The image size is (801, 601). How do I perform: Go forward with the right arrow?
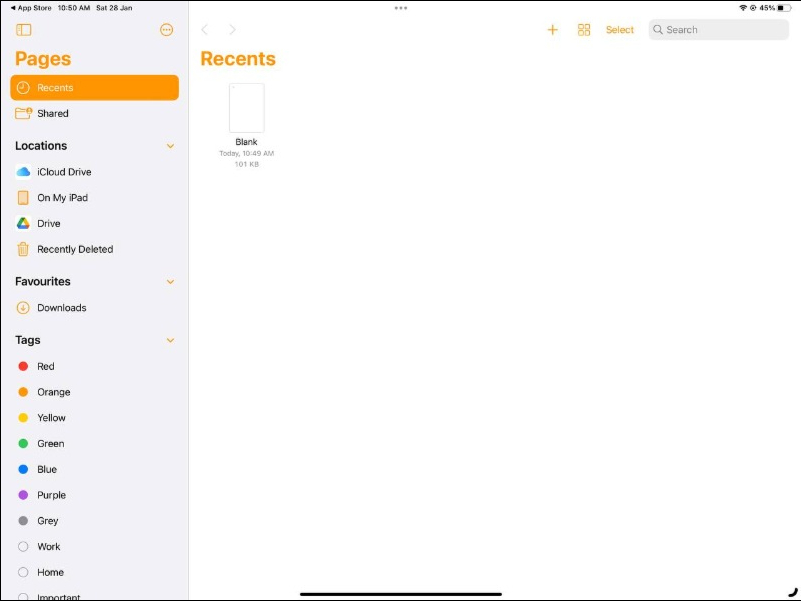[232, 30]
